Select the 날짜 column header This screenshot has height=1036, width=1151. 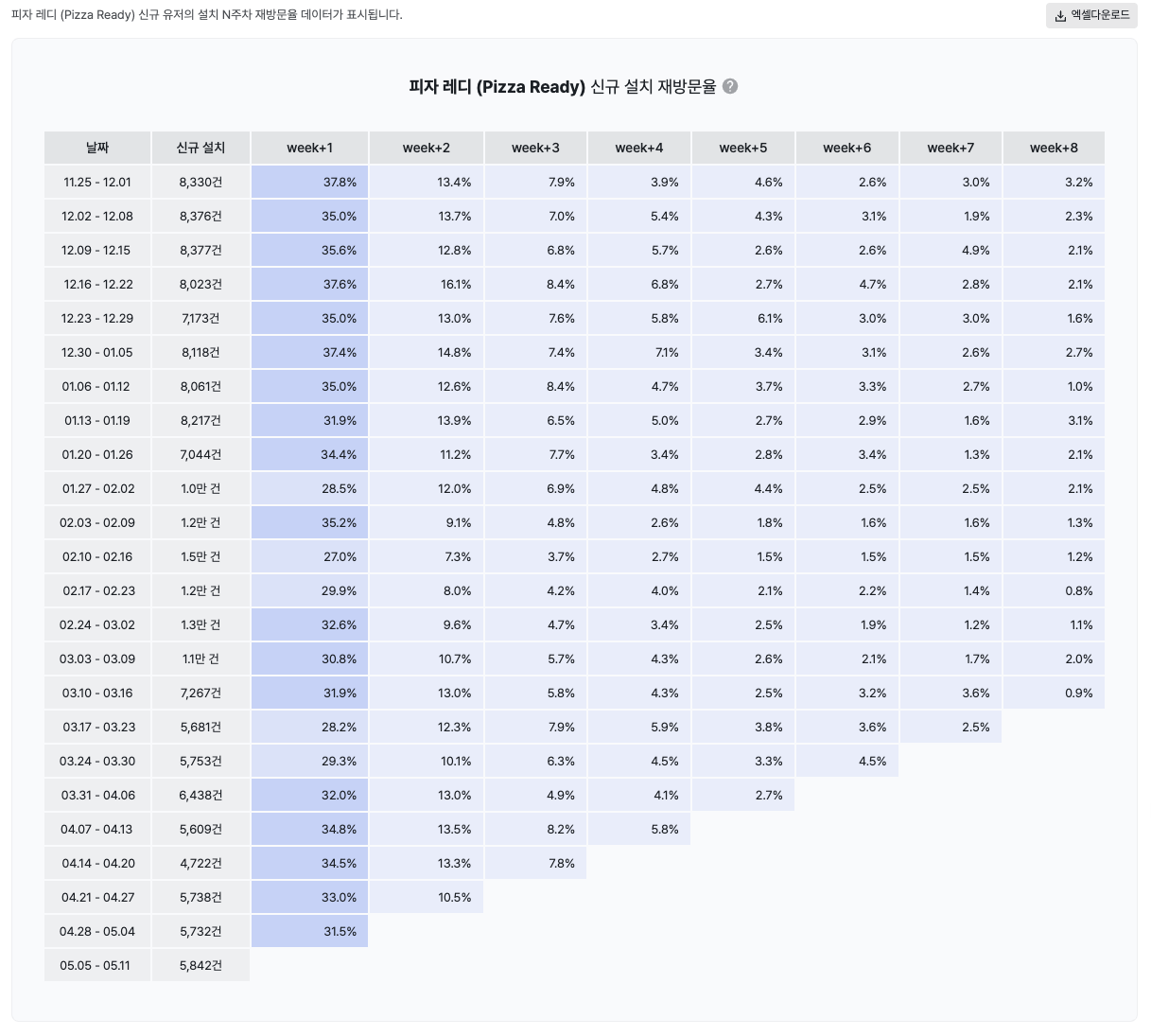click(x=96, y=148)
